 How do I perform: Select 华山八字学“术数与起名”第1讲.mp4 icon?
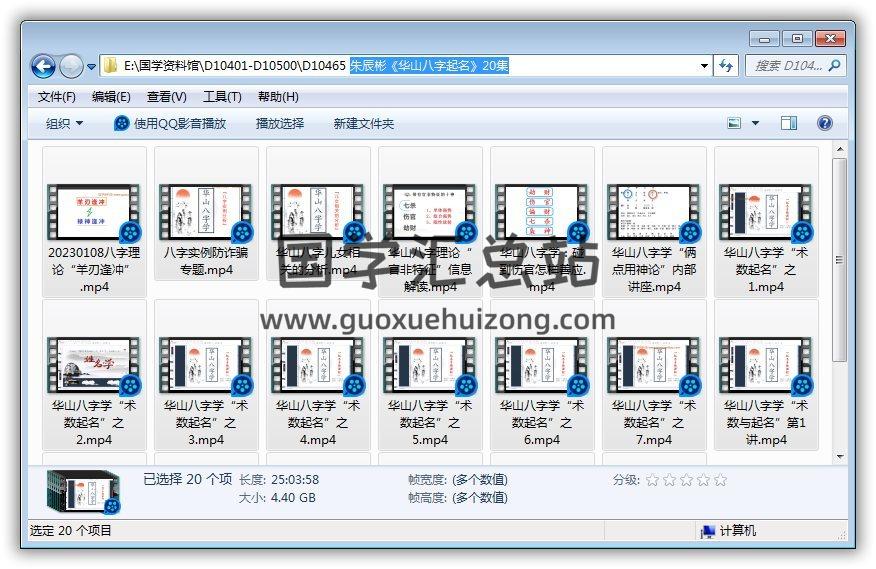765,366
